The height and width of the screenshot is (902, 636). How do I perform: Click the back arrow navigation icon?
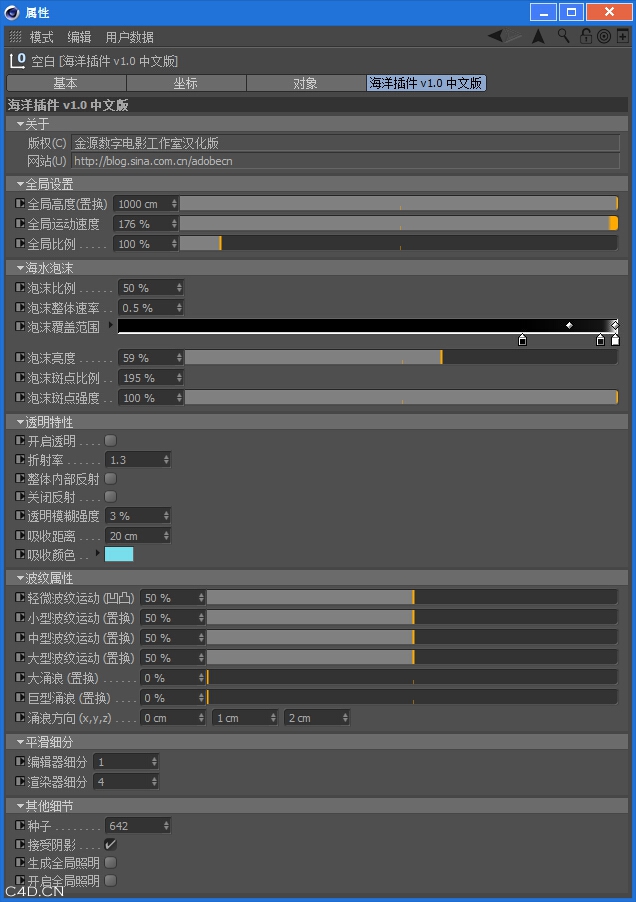point(495,36)
